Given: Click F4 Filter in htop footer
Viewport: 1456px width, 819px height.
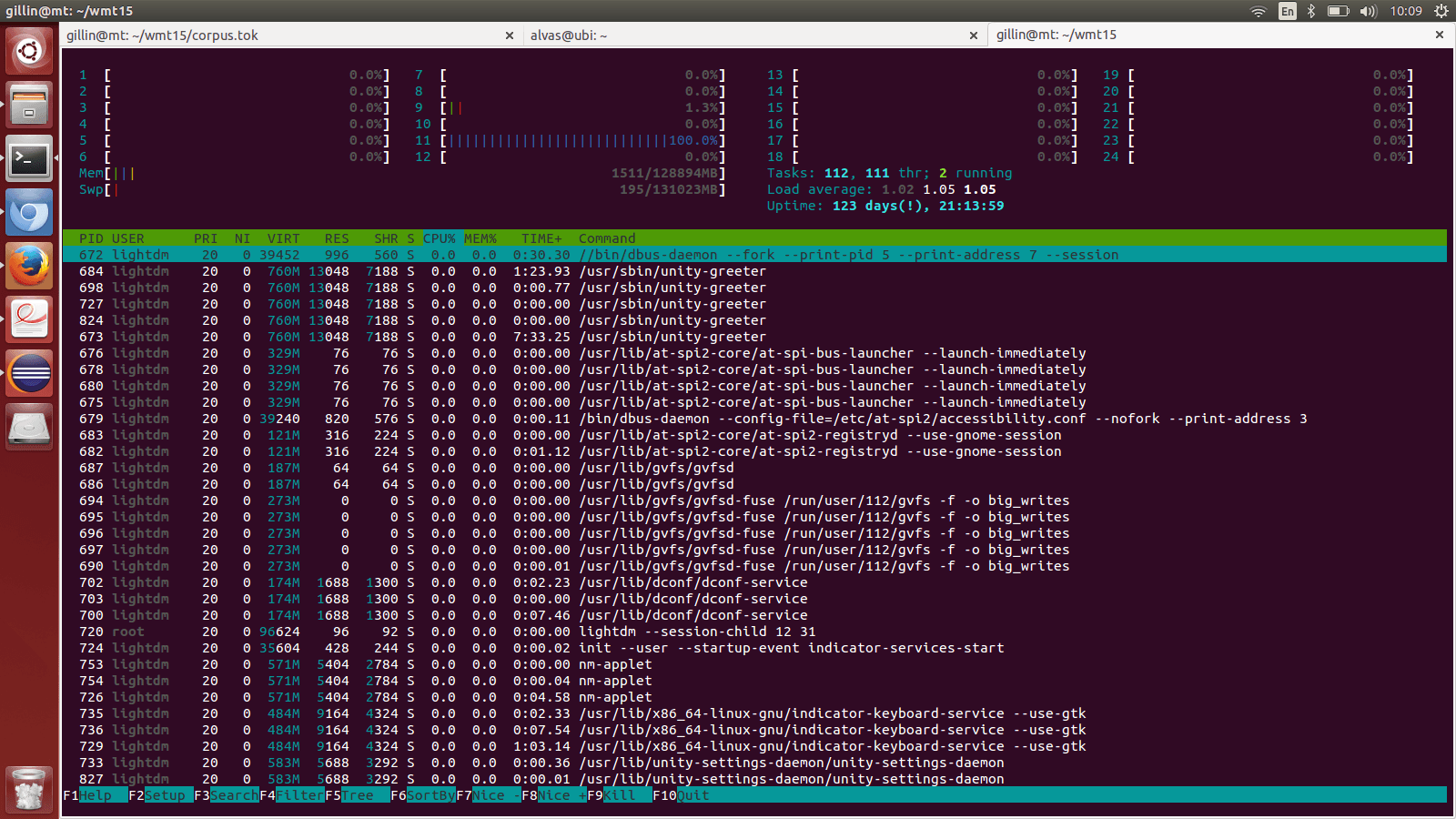Looking at the screenshot, I should pyautogui.click(x=291, y=795).
